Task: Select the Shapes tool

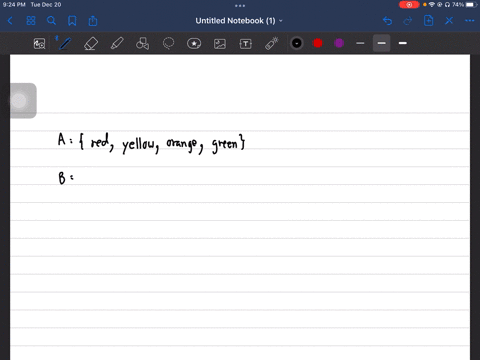Action: 142,43
